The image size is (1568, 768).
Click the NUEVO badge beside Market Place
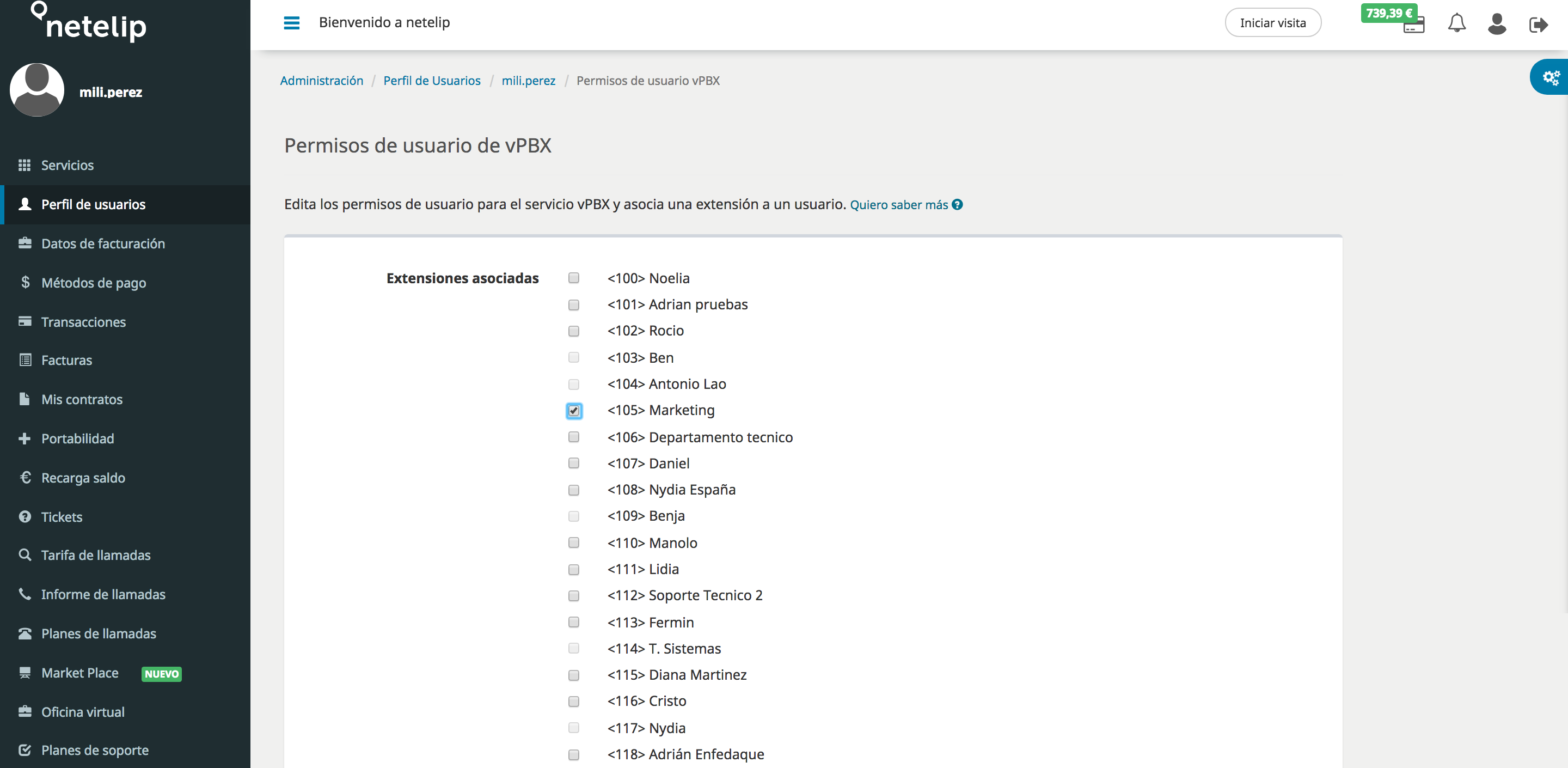pyautogui.click(x=161, y=674)
